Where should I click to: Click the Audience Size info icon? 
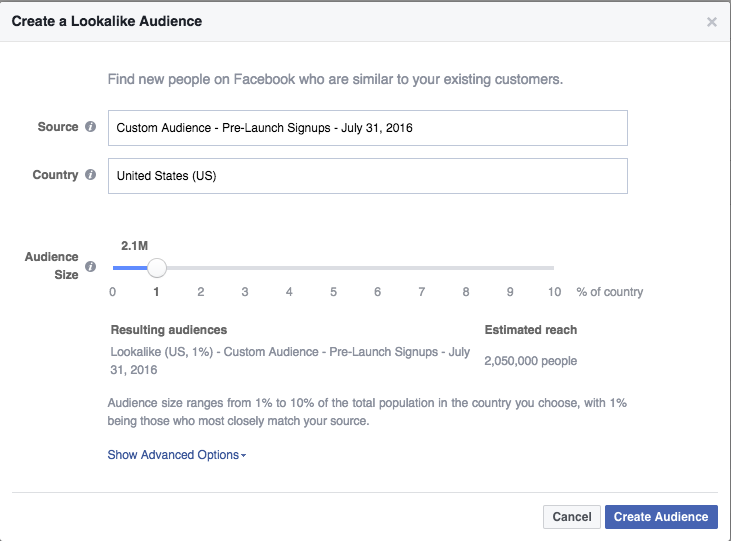click(91, 267)
